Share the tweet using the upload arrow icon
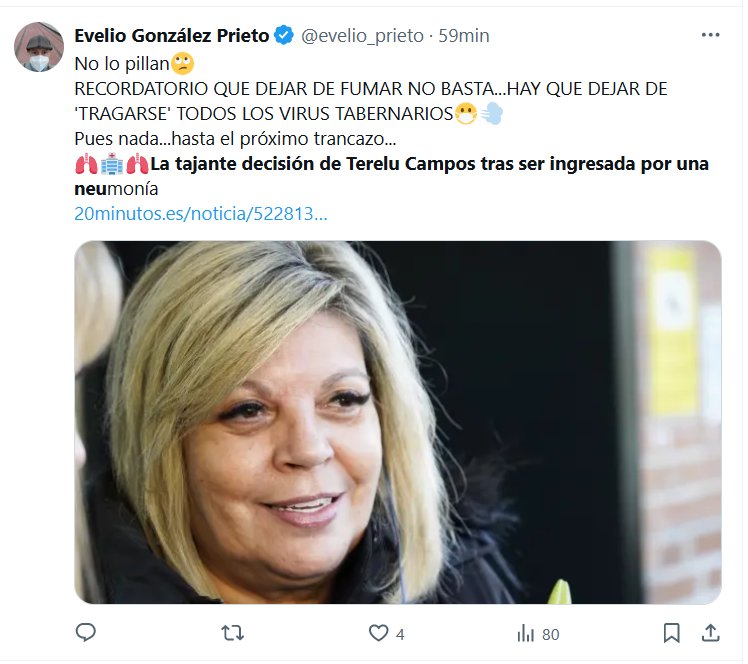Image resolution: width=748 pixels, height=664 pixels. point(710,633)
